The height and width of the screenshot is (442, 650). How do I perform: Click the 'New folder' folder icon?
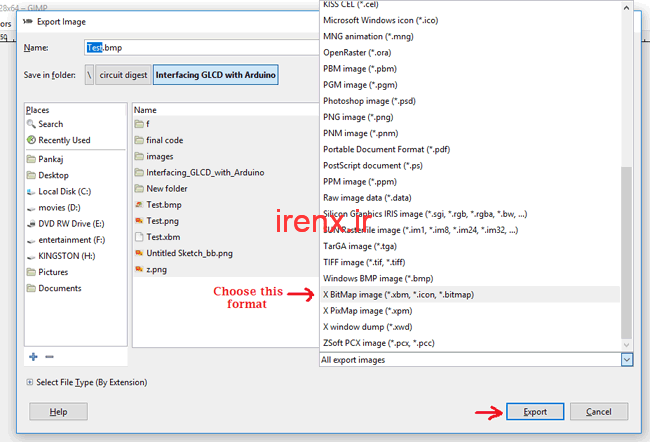click(x=139, y=189)
